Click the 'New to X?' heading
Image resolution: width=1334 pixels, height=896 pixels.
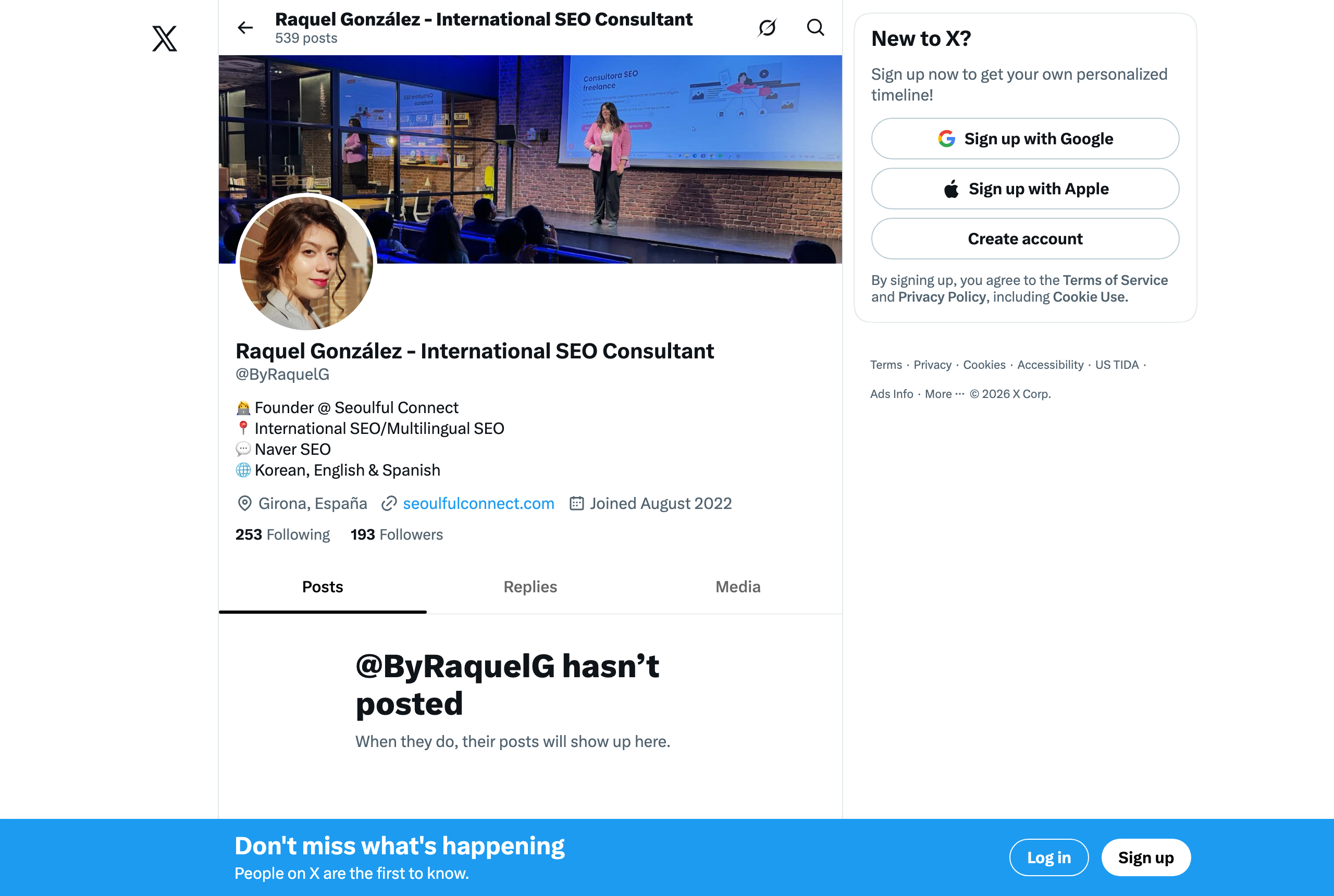click(x=921, y=38)
